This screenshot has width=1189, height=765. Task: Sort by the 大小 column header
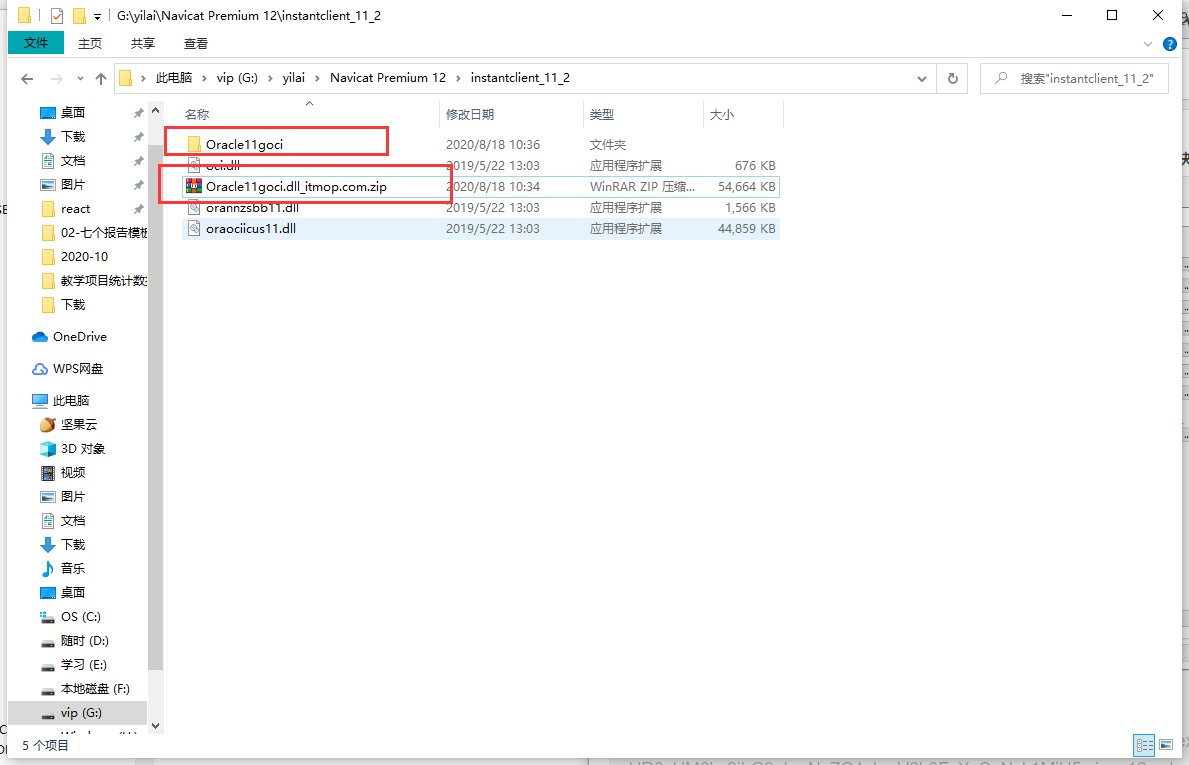coord(721,114)
